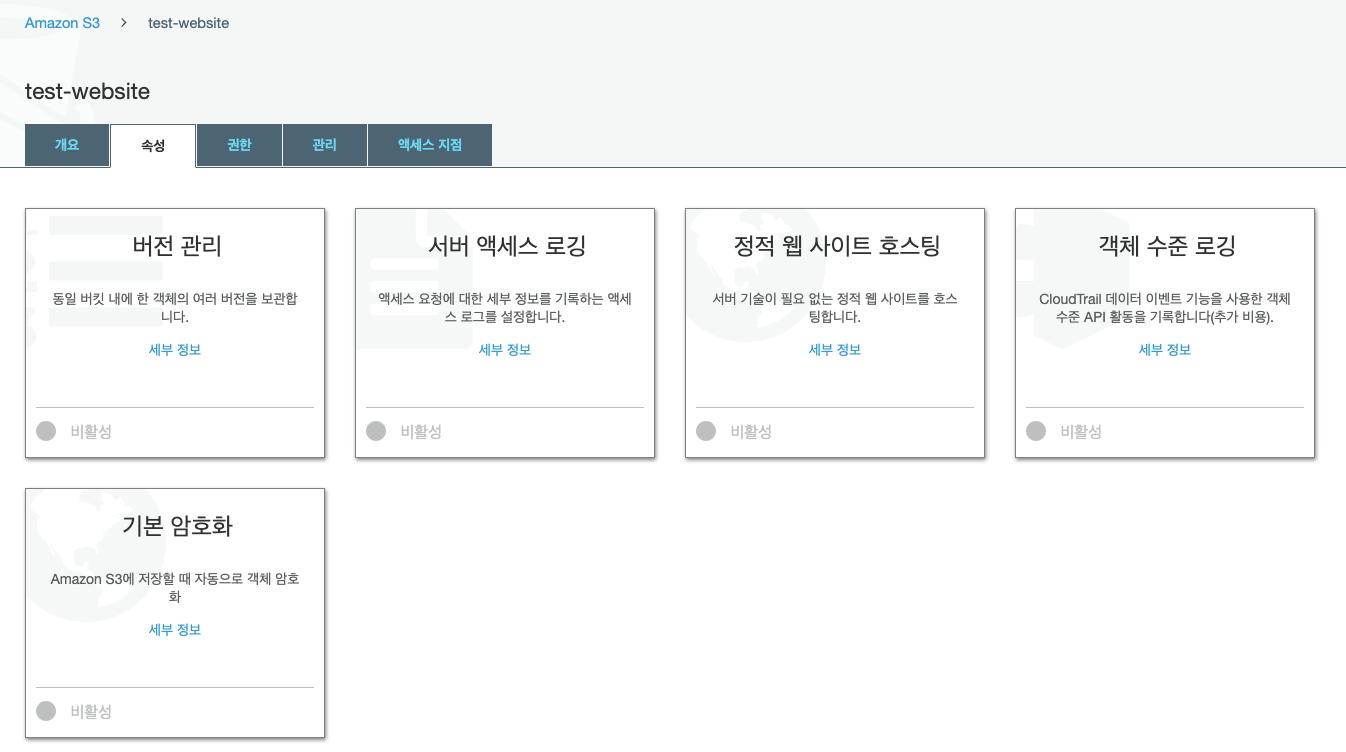Click the 정적 웹 사이트 호스팅 description text
Screen dimensions: 1346x752
[x=835, y=308]
